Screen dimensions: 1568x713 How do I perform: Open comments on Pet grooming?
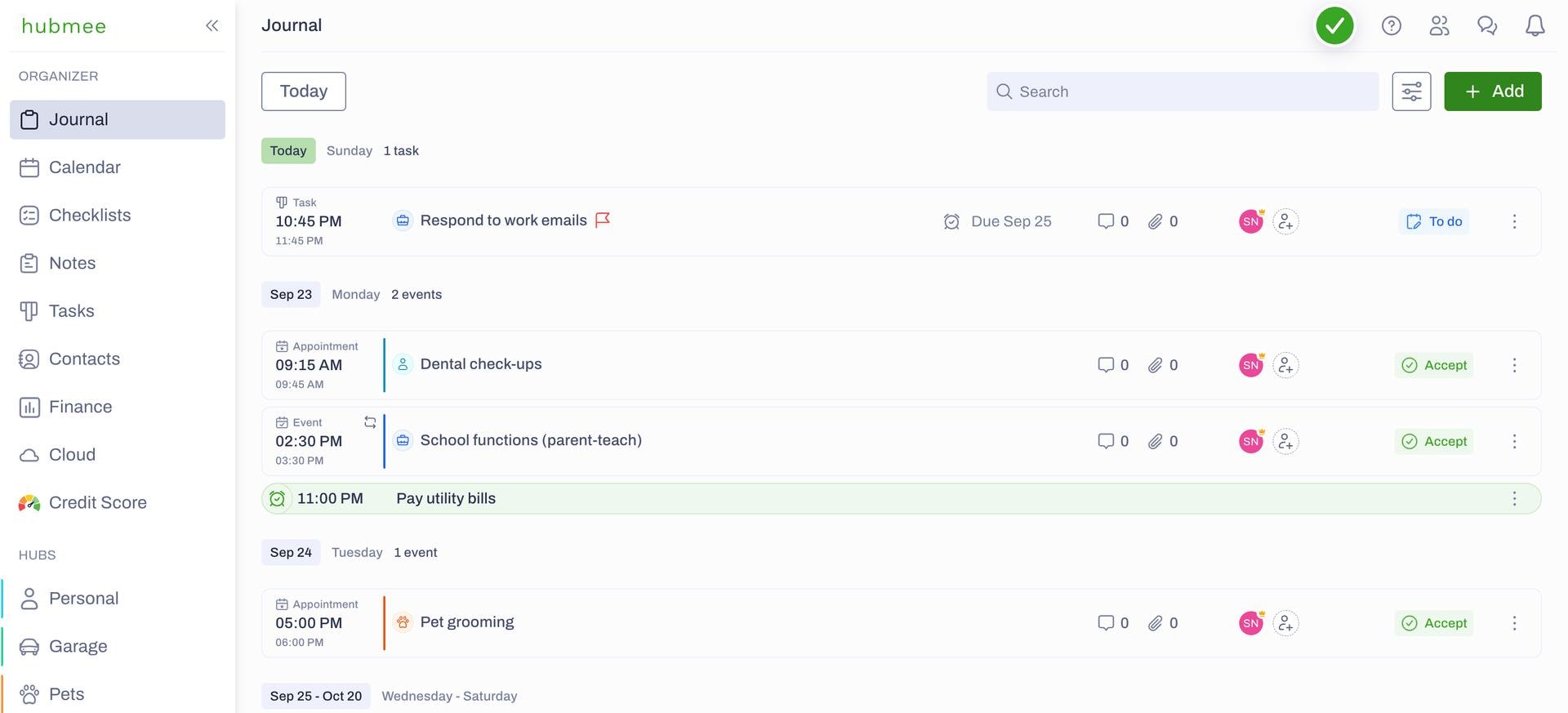pos(1113,623)
